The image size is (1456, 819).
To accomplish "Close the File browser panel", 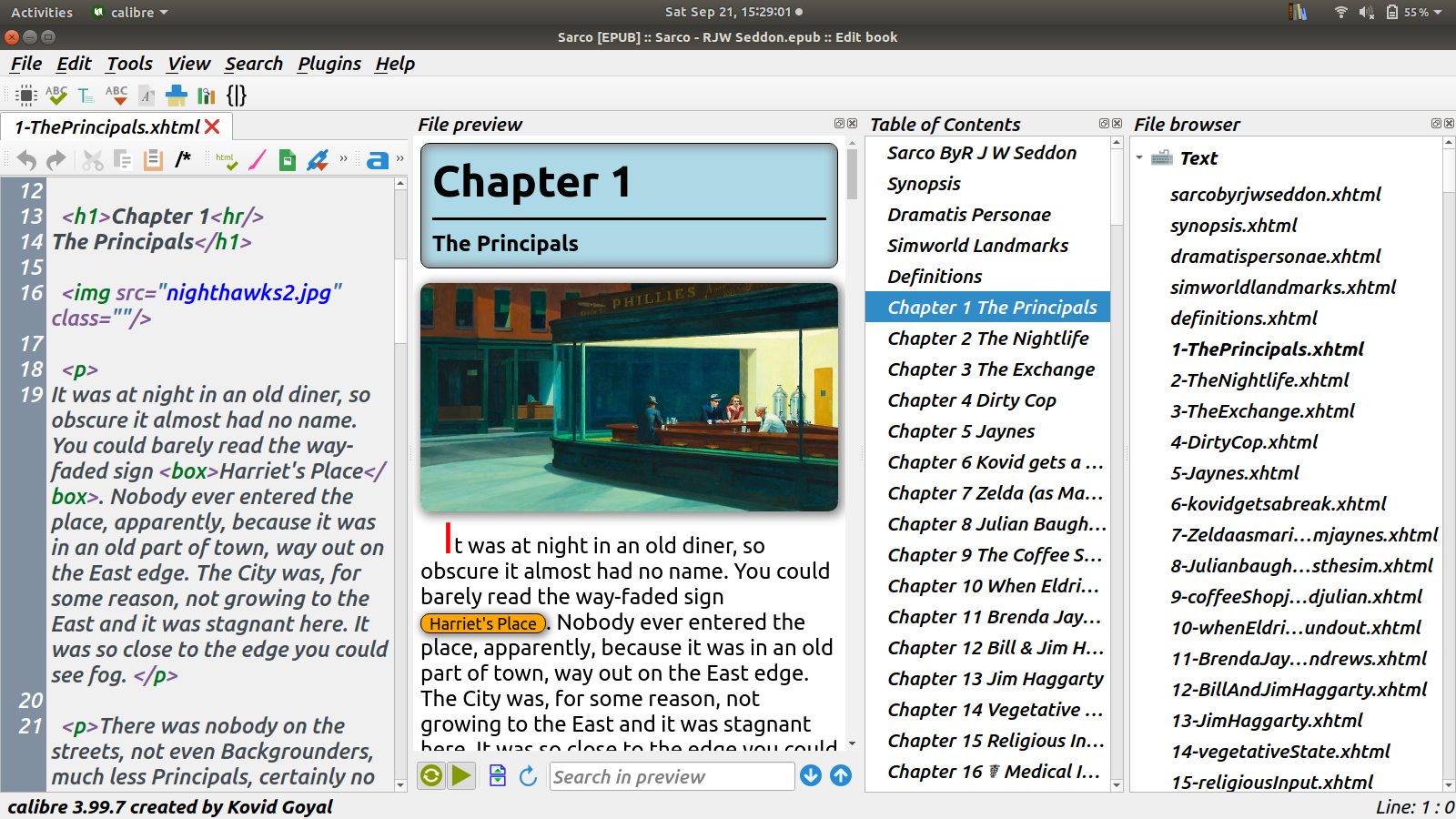I will click(1449, 124).
